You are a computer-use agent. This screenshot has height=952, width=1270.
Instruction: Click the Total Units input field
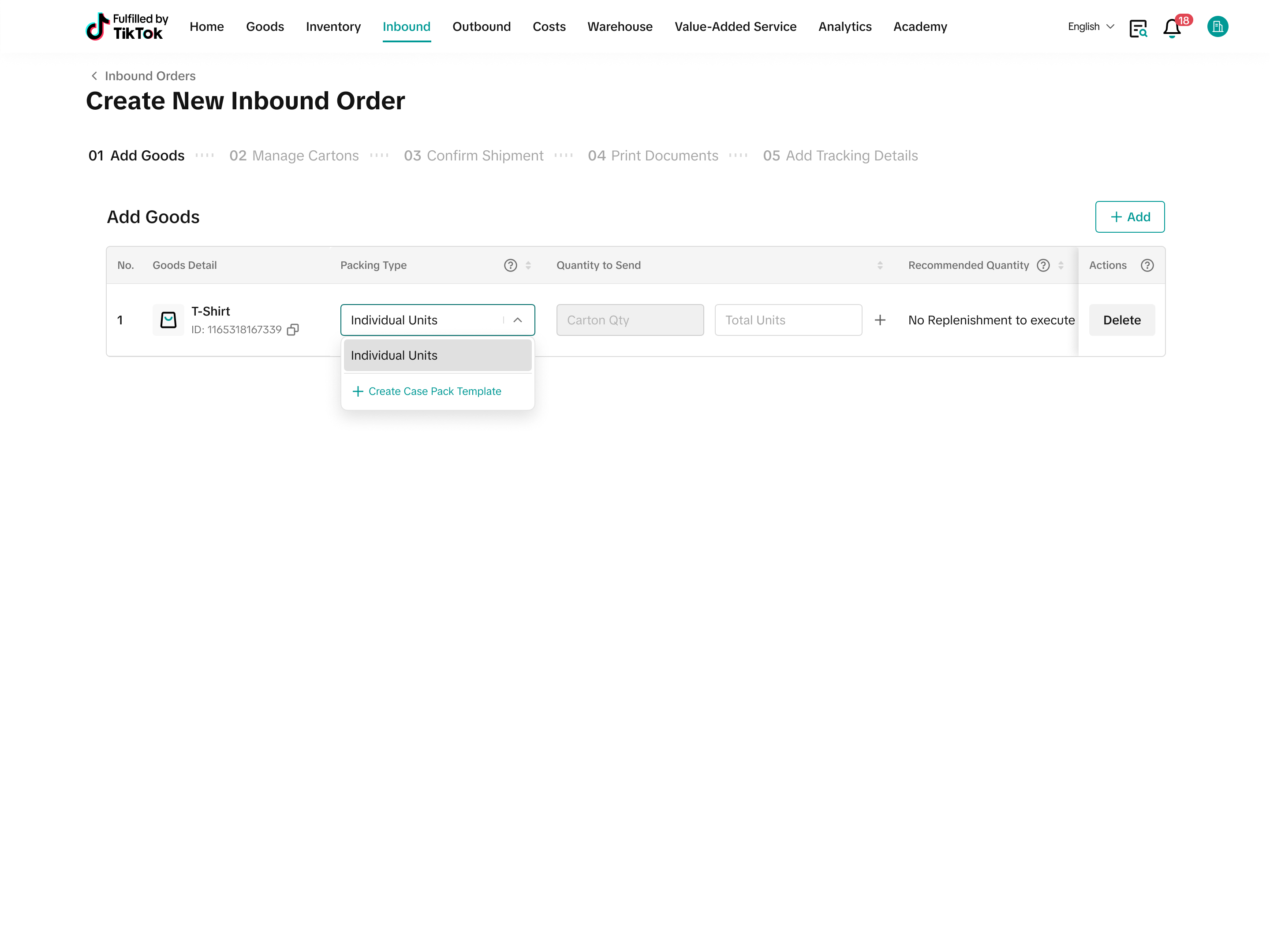pos(788,320)
